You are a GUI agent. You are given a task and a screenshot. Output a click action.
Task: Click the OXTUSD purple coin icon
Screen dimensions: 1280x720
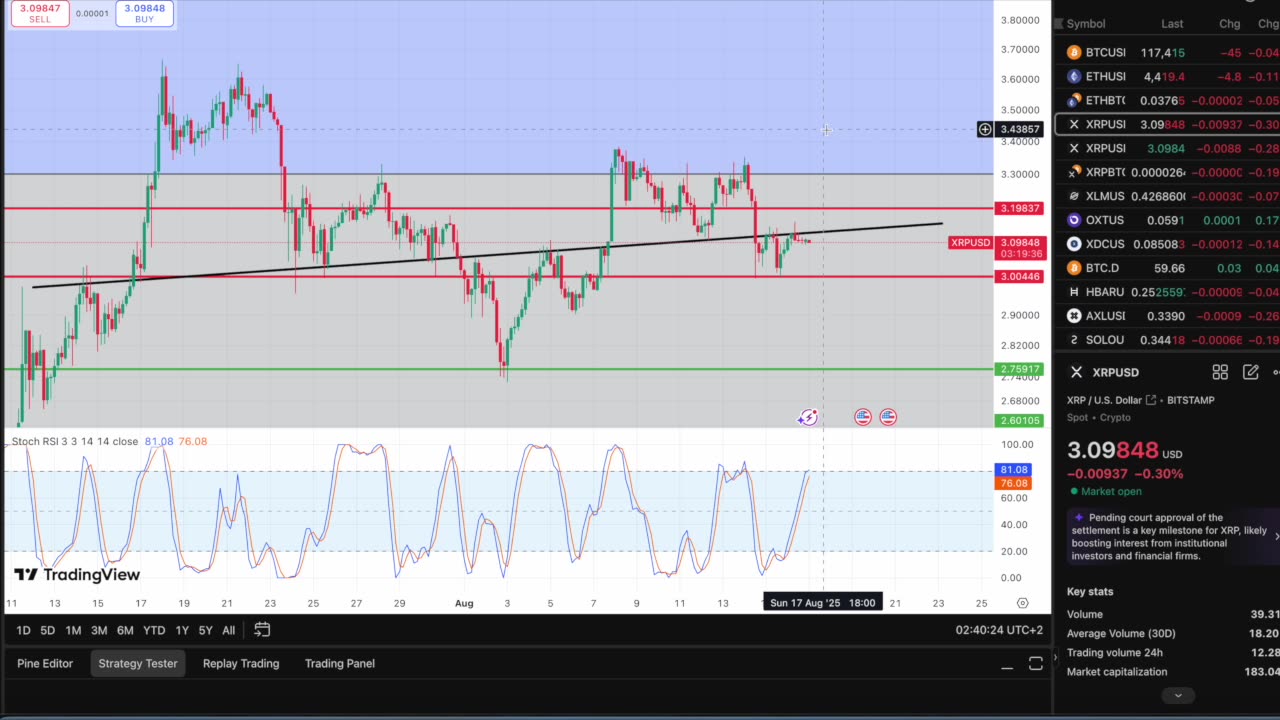pos(1074,220)
